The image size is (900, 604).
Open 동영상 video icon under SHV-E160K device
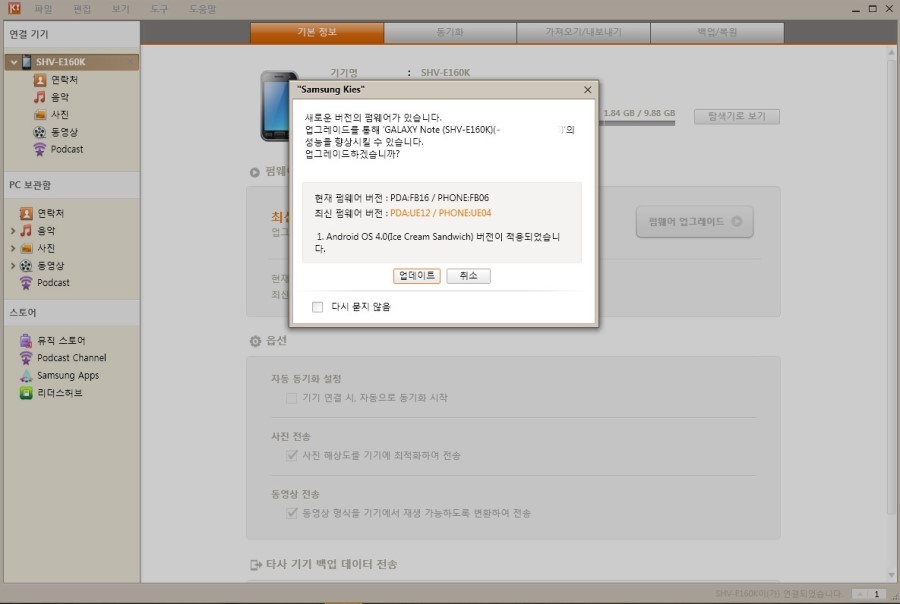(40, 132)
